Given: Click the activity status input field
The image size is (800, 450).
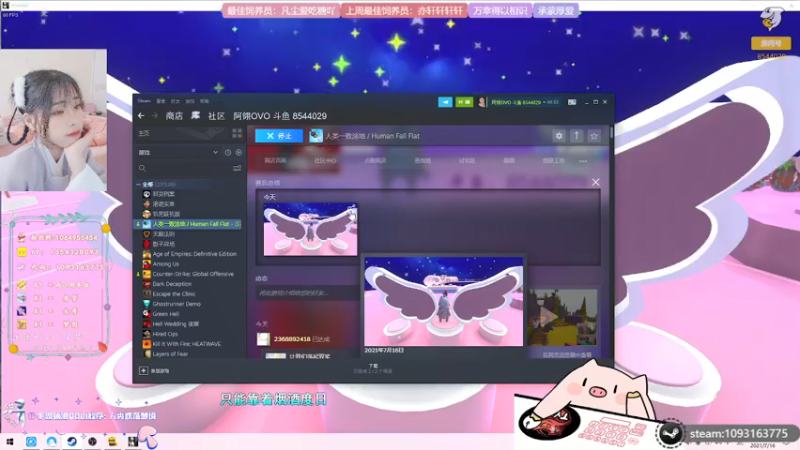Looking at the screenshot, I should pos(307,293).
